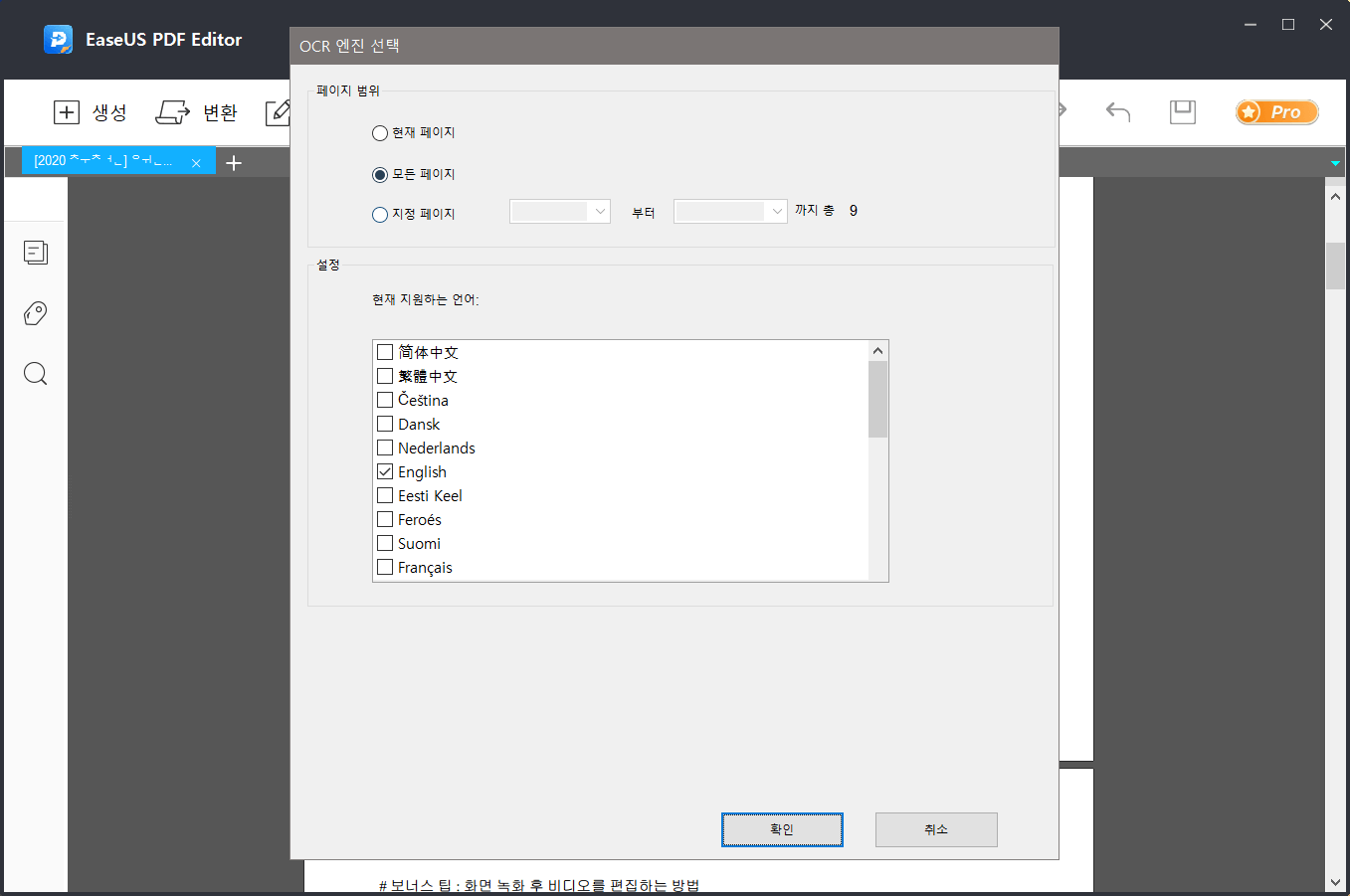Click the 취소 cancel button
This screenshot has height=896, width=1350.
point(936,829)
